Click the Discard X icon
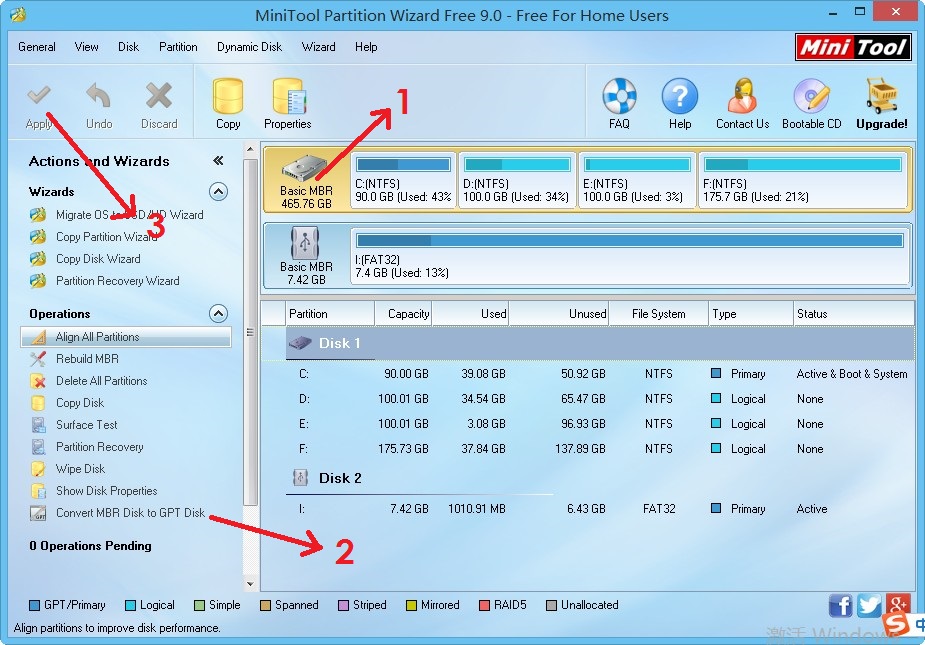 coord(159,95)
